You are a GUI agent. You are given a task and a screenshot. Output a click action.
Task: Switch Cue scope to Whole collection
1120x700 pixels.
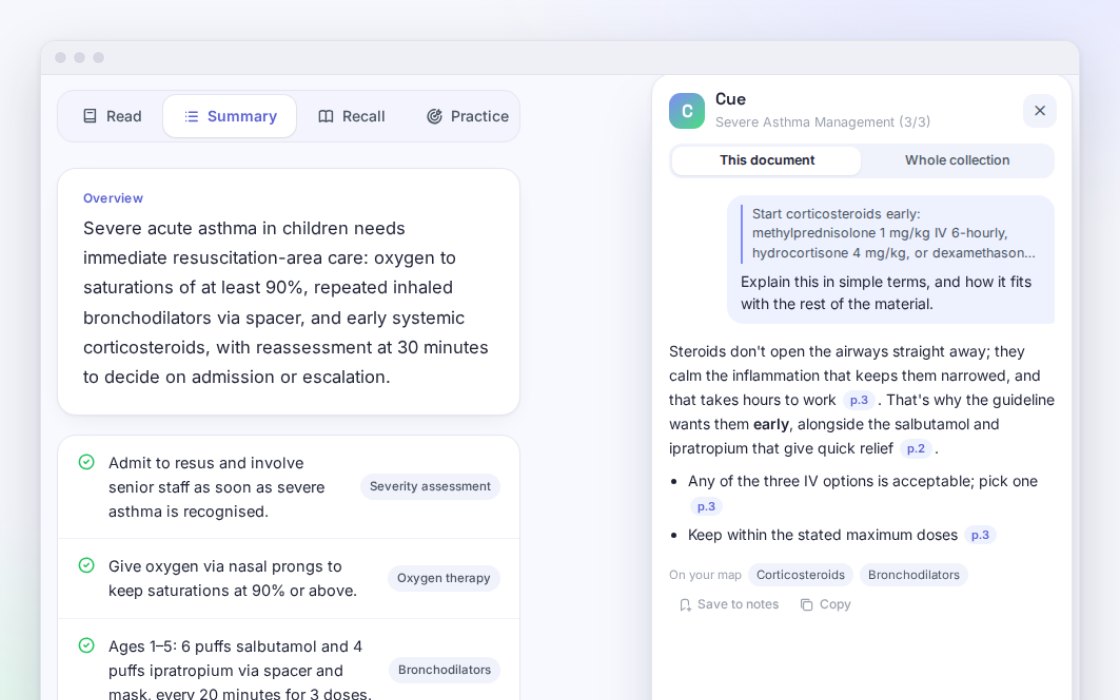pyautogui.click(x=957, y=160)
